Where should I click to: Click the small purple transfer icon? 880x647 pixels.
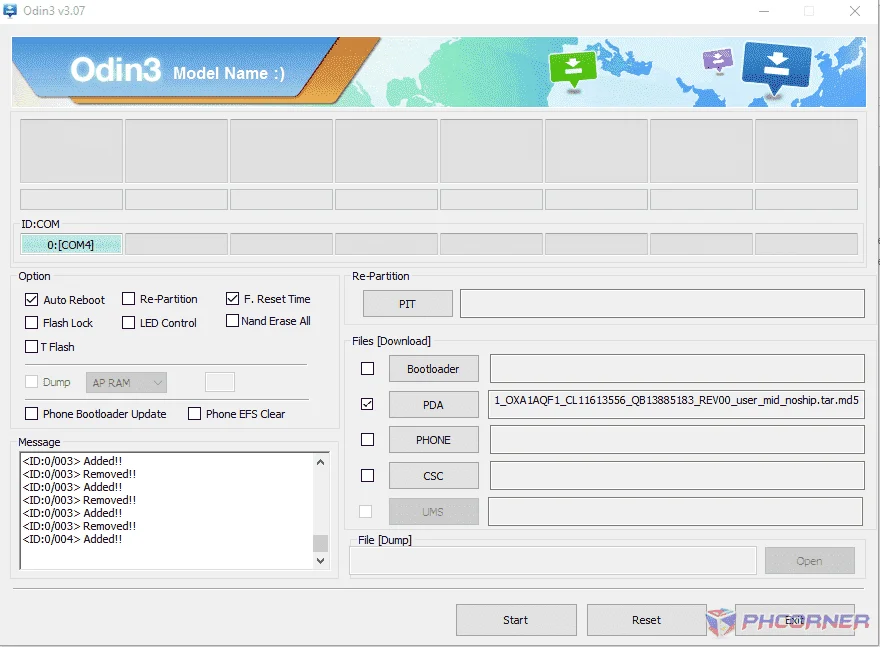coord(717,59)
